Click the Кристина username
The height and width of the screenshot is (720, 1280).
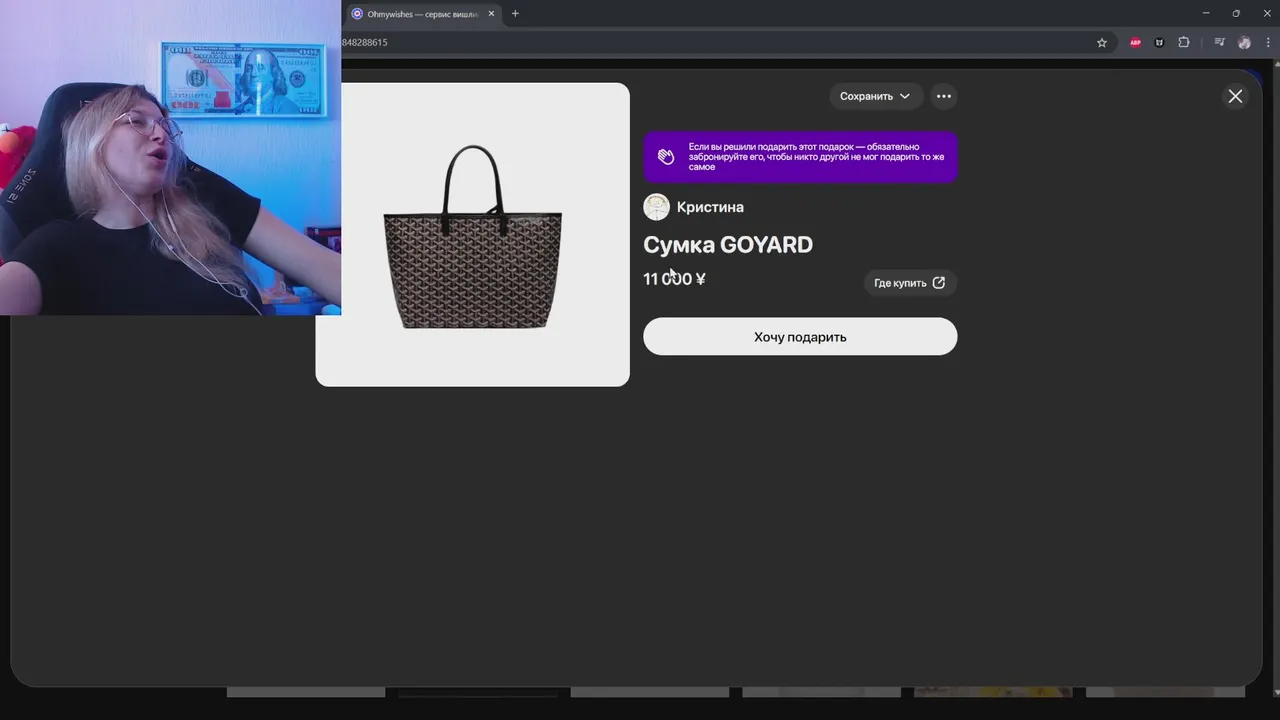pyautogui.click(x=710, y=207)
